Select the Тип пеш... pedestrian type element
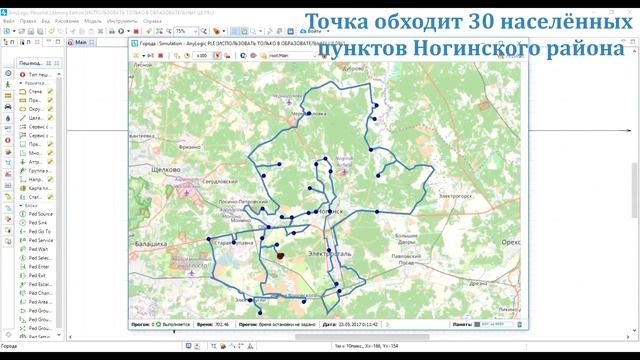Screen dimensions: 640x360 pyautogui.click(x=35, y=75)
